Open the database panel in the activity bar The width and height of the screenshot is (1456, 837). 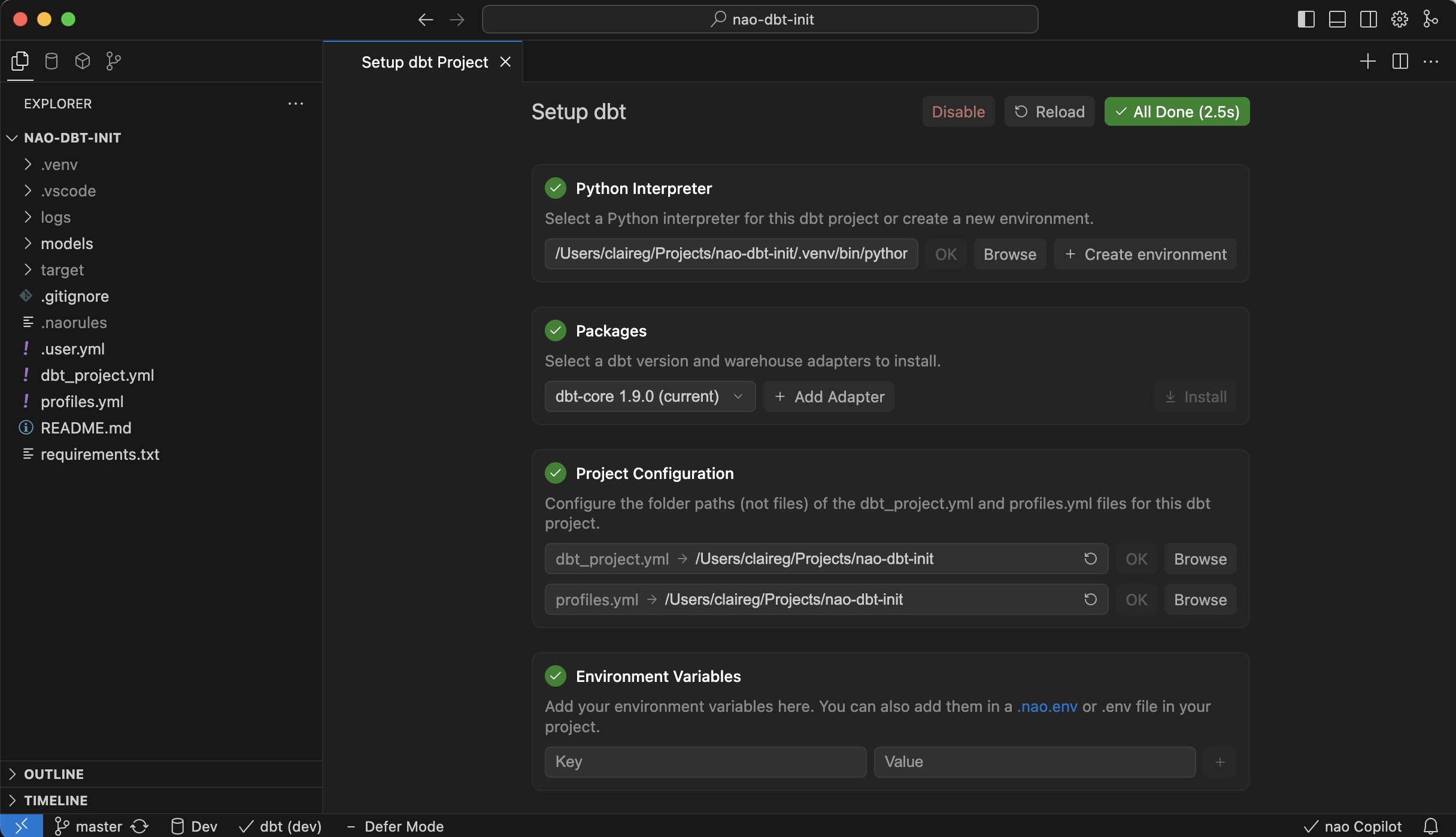(51, 60)
